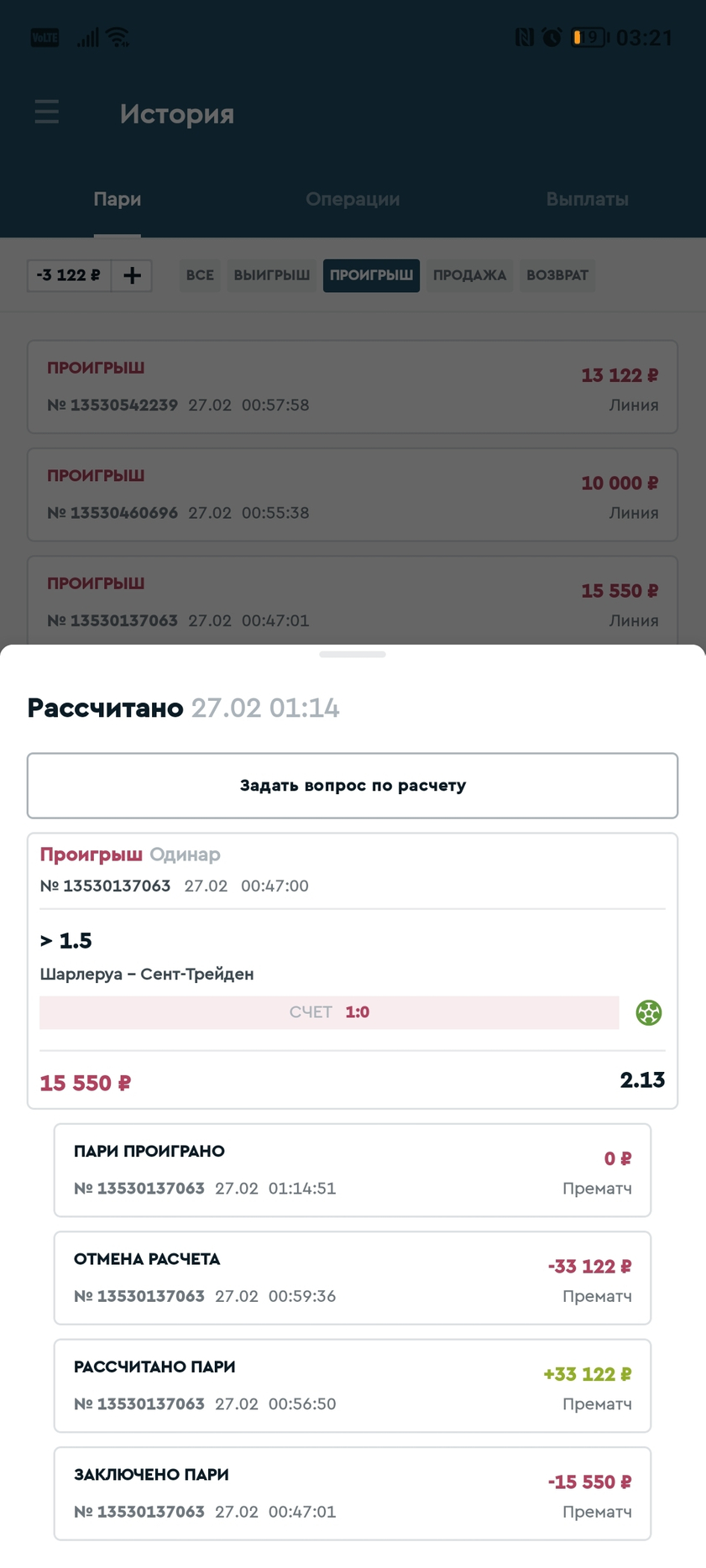Tap the plus icon beside balance

coord(132,275)
